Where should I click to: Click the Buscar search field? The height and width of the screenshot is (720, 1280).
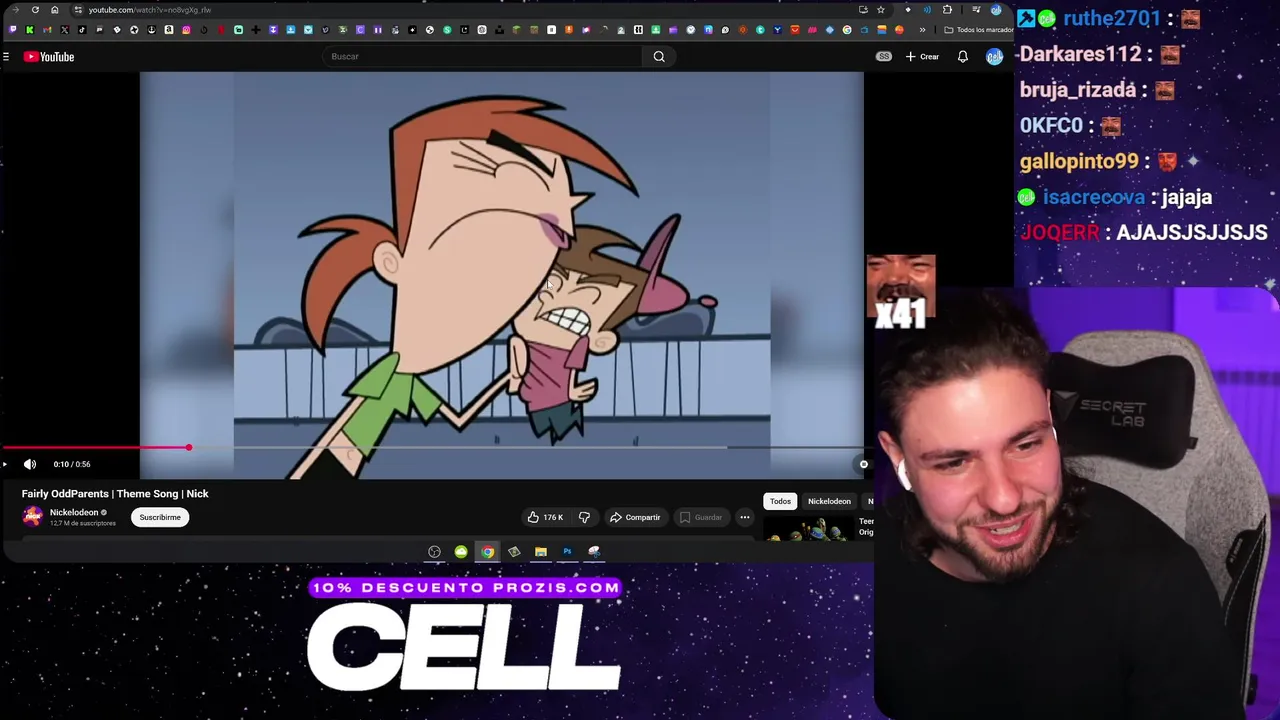pyautogui.click(x=482, y=56)
